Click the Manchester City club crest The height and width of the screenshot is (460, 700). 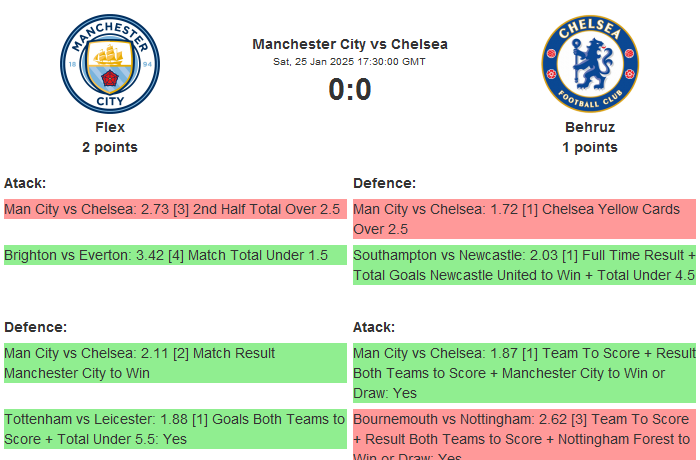tap(110, 63)
